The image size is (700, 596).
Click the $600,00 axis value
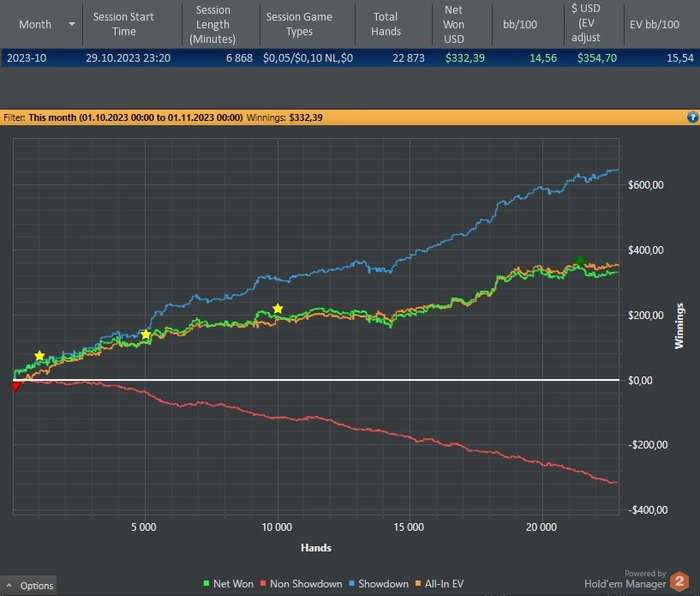point(646,185)
